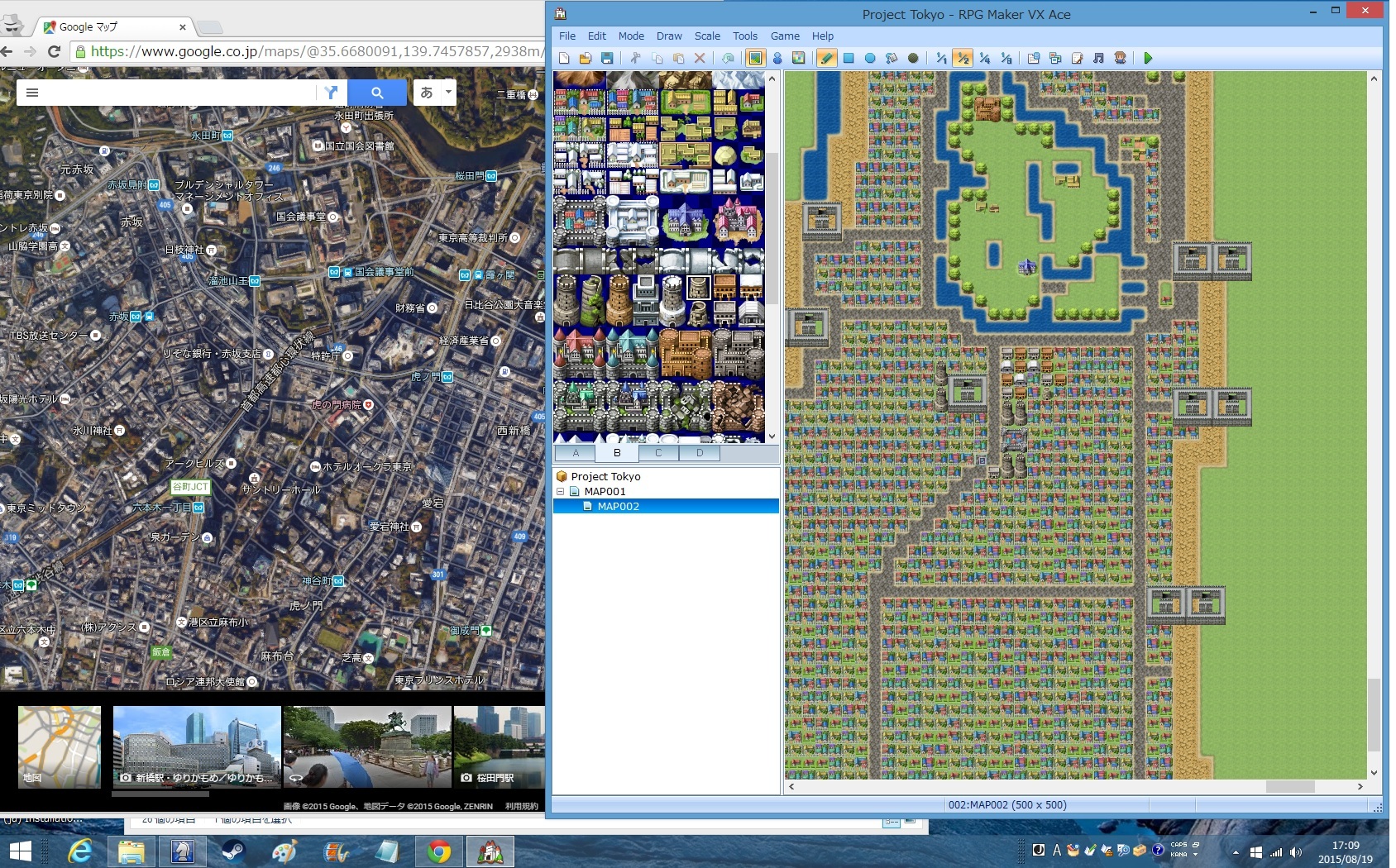Click the Copy icon in the RPG Maker toolbar
The image size is (1396, 868).
pyautogui.click(x=657, y=58)
